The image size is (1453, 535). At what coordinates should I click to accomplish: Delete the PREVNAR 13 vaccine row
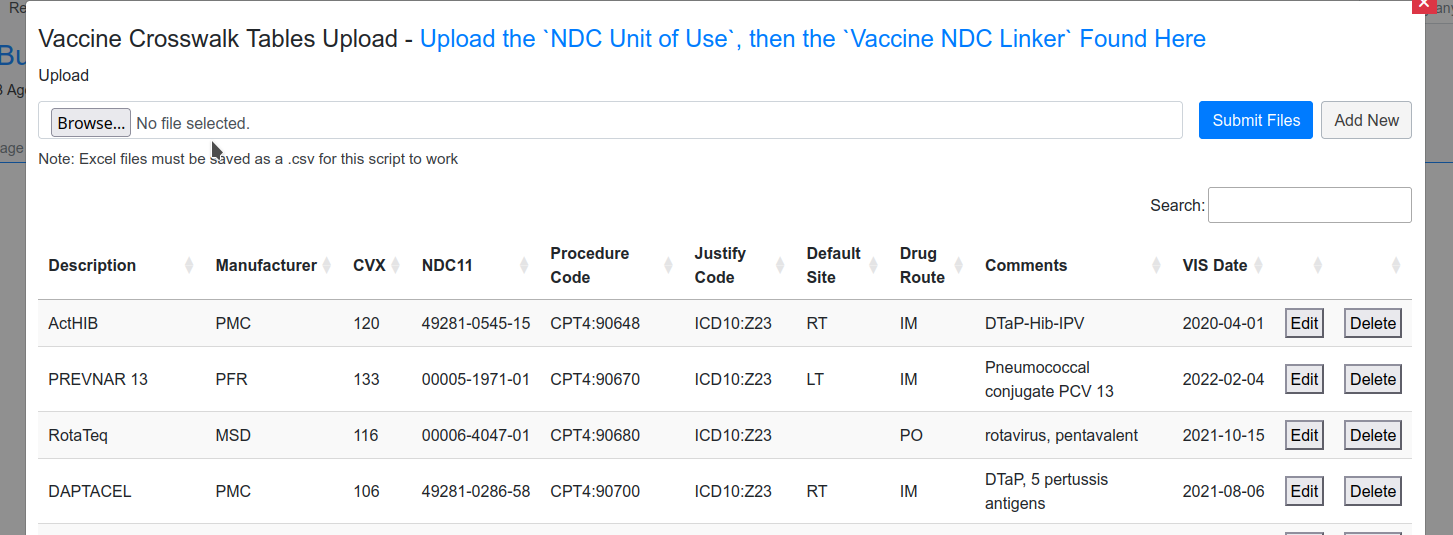(1372, 380)
